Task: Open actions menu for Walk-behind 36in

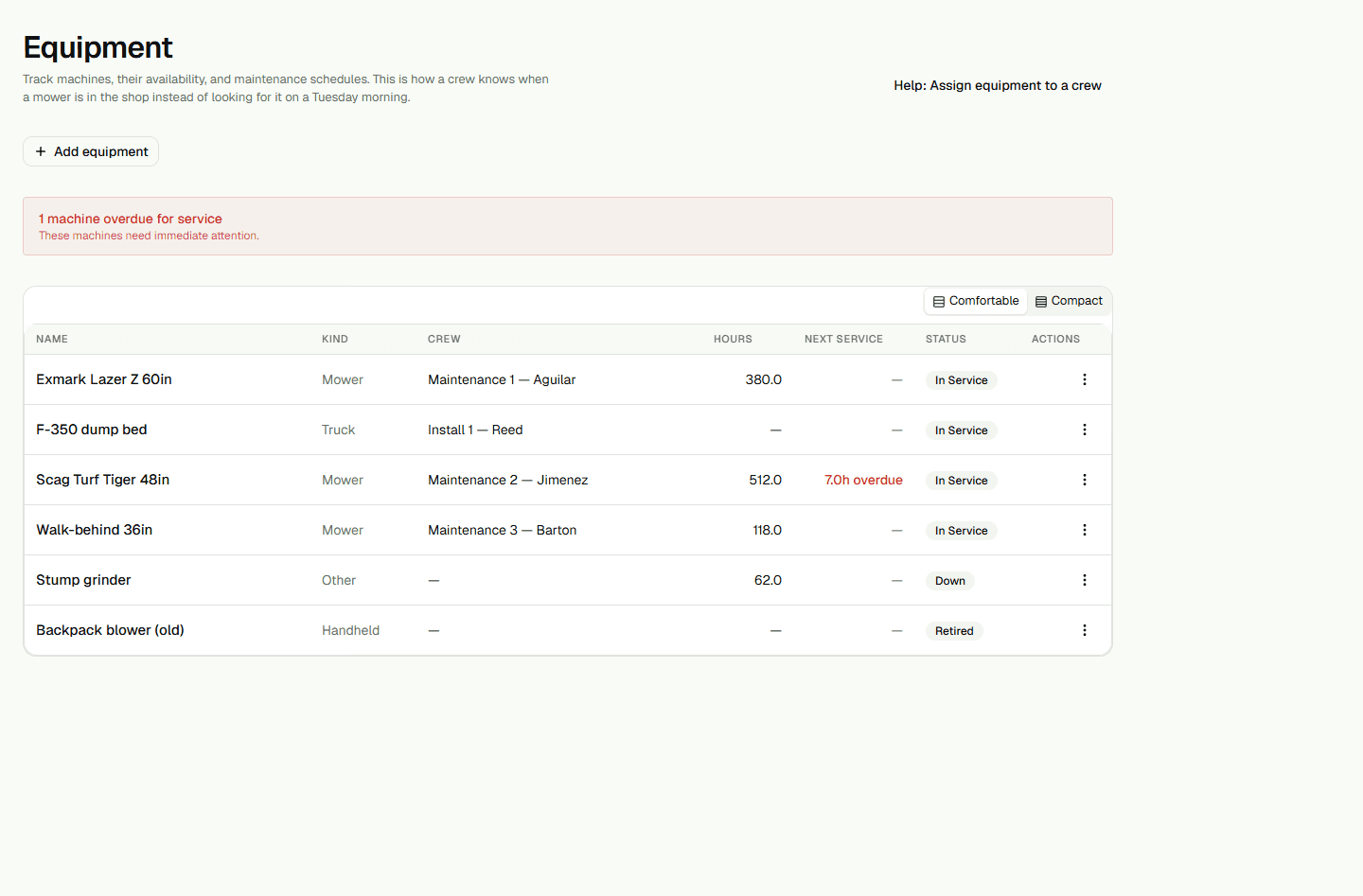Action: pyautogui.click(x=1085, y=530)
